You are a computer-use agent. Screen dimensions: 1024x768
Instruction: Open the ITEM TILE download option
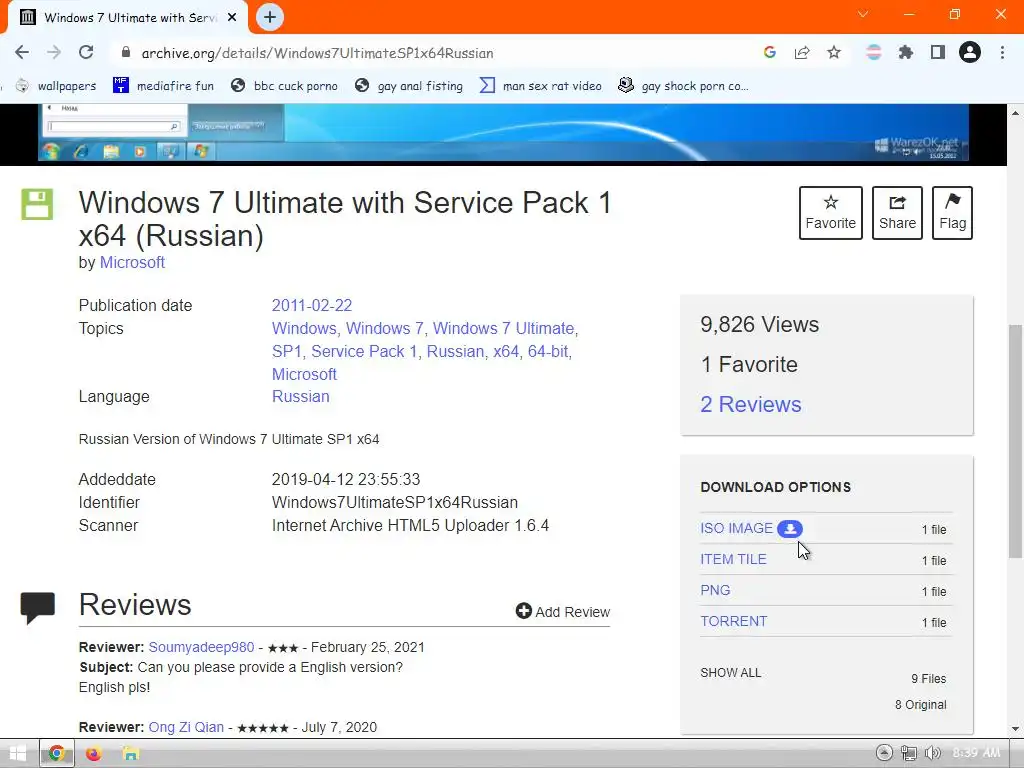pyautogui.click(x=733, y=560)
